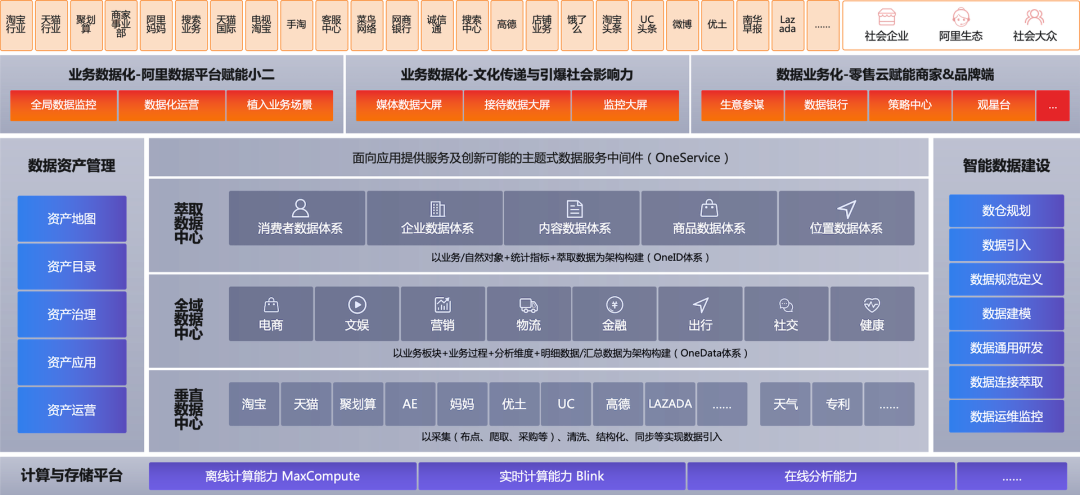Select 实时计算能力 Blink bar
The image size is (1080, 495).
[x=552, y=476]
